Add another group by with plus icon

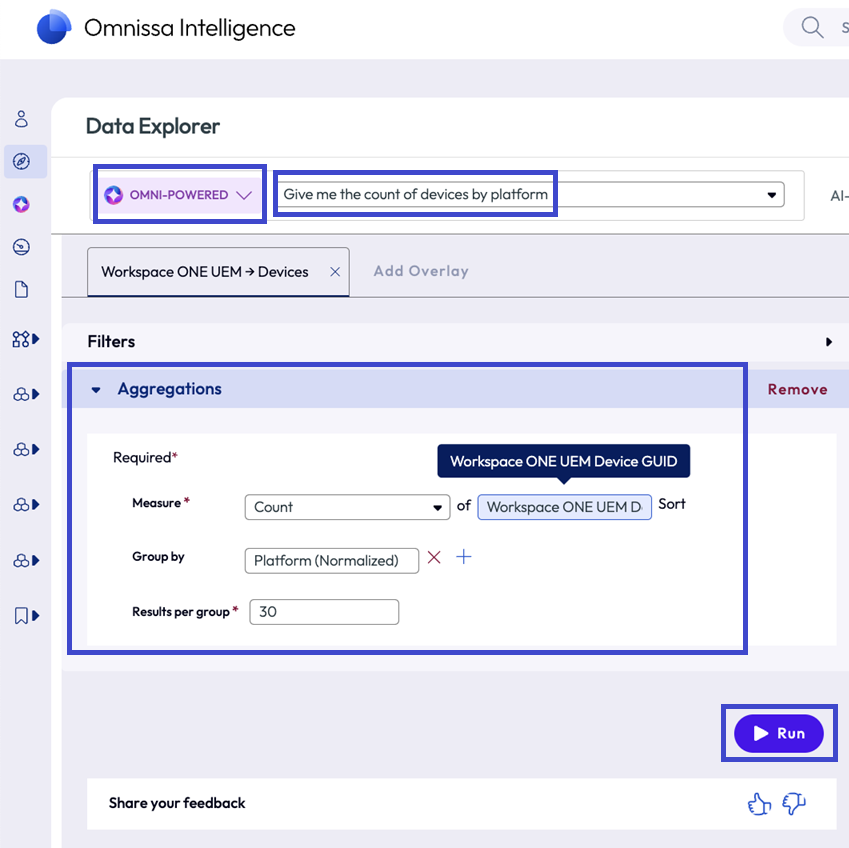tap(463, 557)
